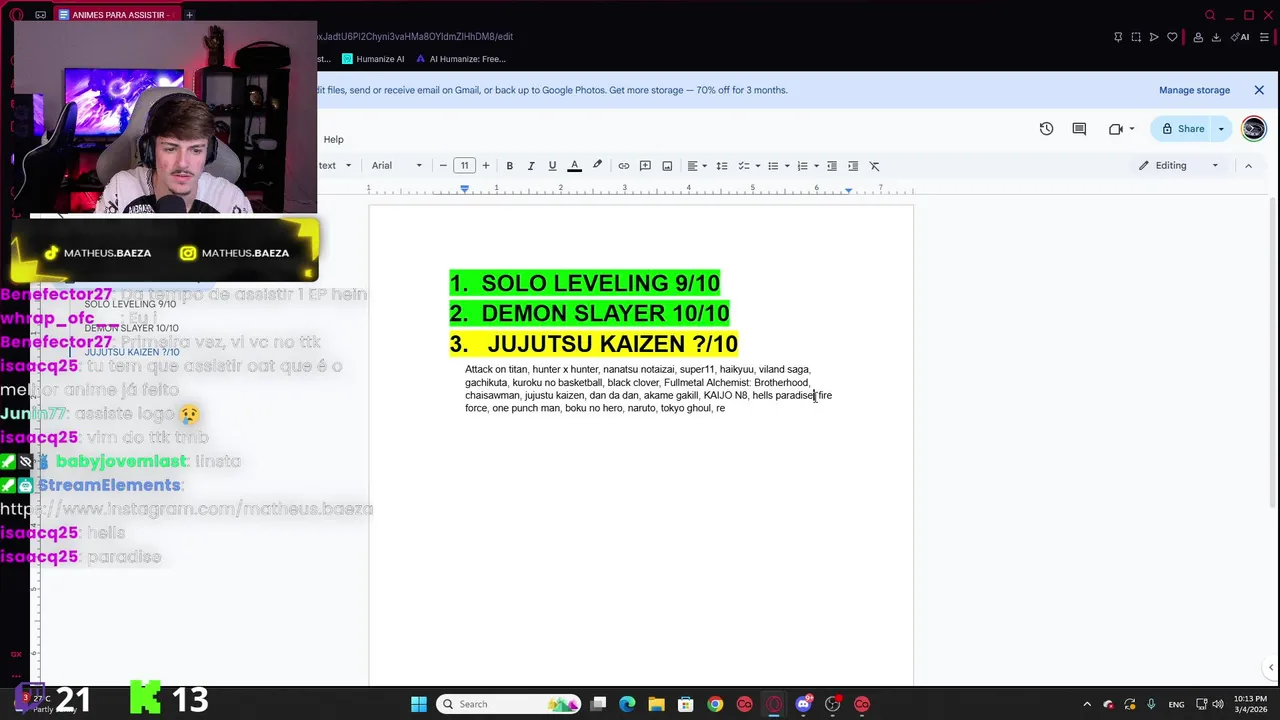Open the Arial font family dropdown
1280x720 pixels.
click(x=396, y=166)
